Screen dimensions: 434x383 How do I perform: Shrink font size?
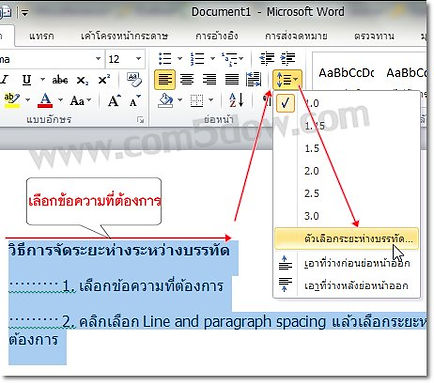(135, 101)
